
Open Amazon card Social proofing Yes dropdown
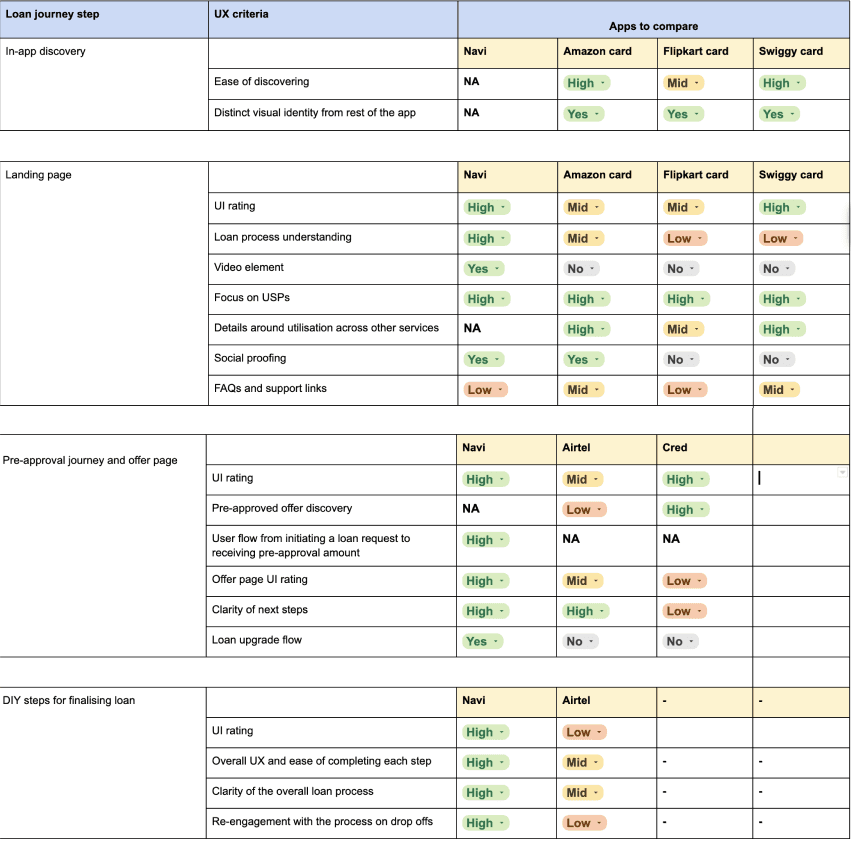[x=583, y=360]
